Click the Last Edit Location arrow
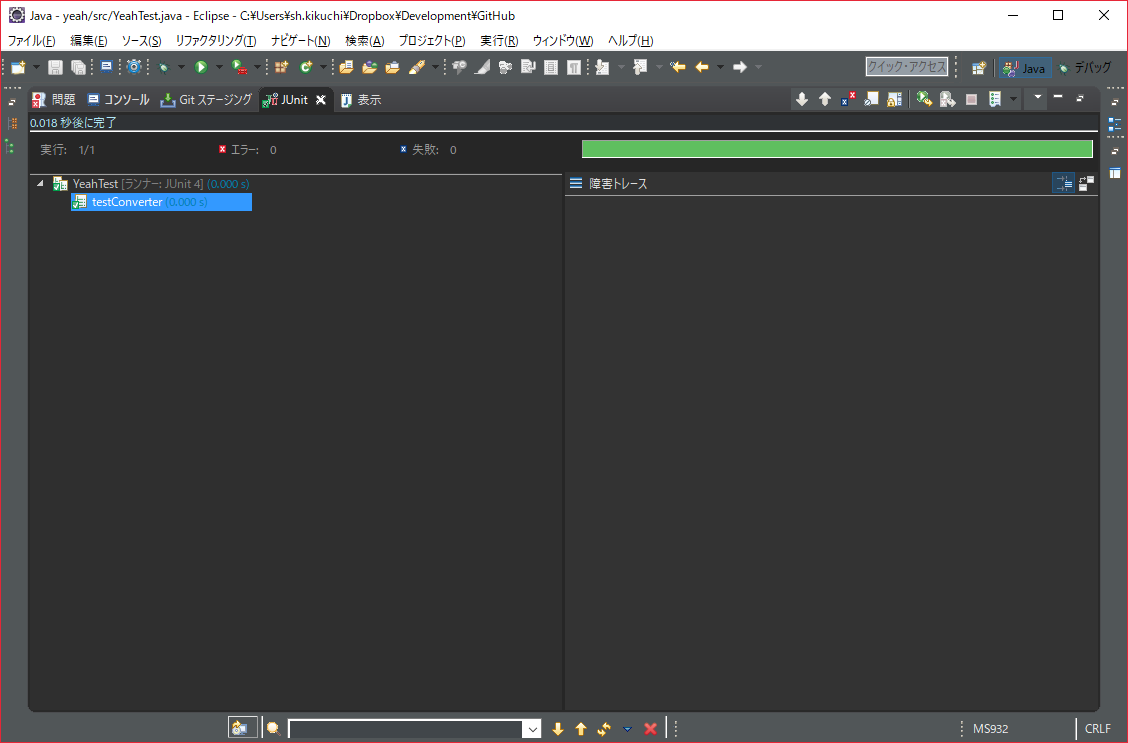Viewport: 1128px width, 743px height. point(678,67)
